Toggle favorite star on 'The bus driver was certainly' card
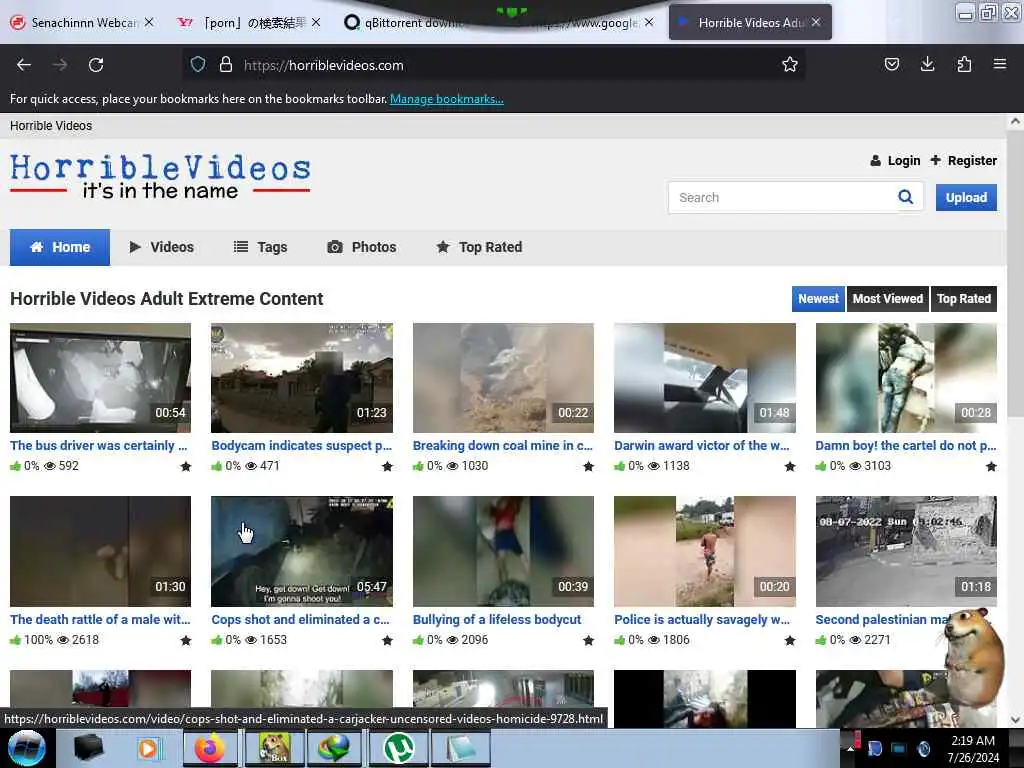 tap(185, 466)
